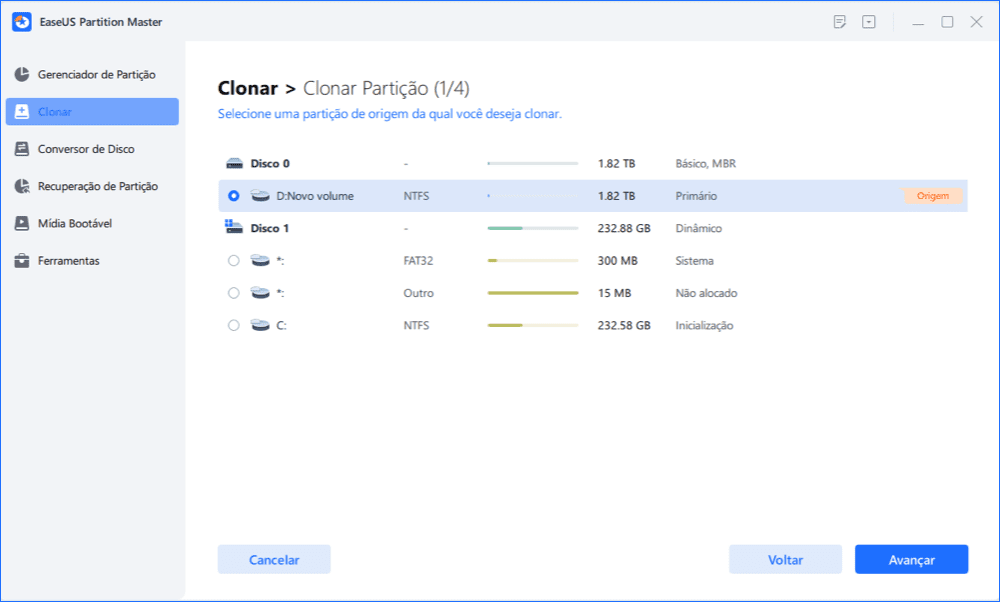
Task: Click the Mídia Bootável icon
Action: pos(22,223)
